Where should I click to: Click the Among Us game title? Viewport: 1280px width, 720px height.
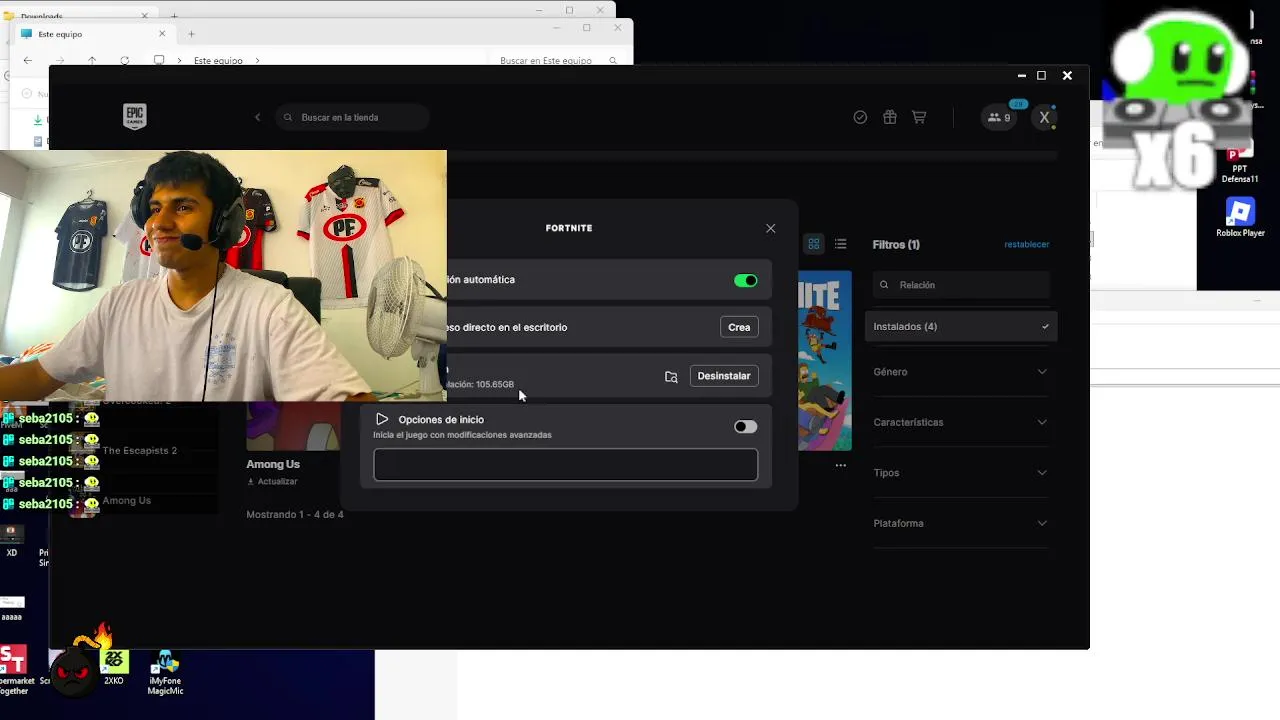(x=273, y=464)
